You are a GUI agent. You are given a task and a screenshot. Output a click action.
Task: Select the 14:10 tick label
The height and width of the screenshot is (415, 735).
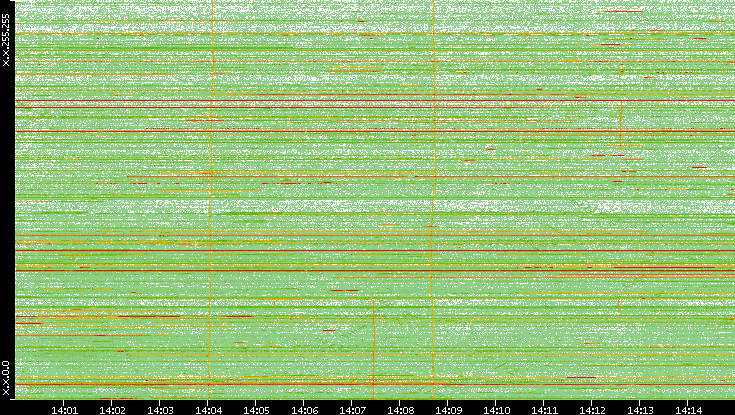click(496, 410)
